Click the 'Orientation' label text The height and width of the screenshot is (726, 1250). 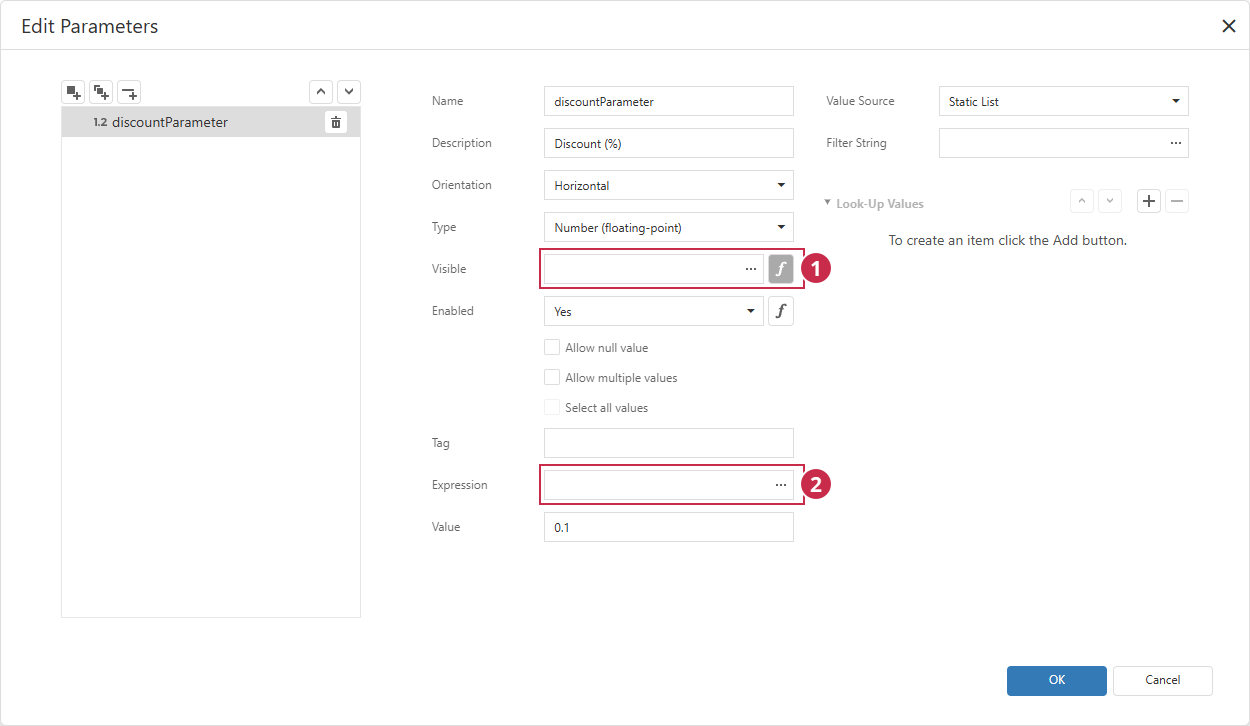[x=462, y=185]
